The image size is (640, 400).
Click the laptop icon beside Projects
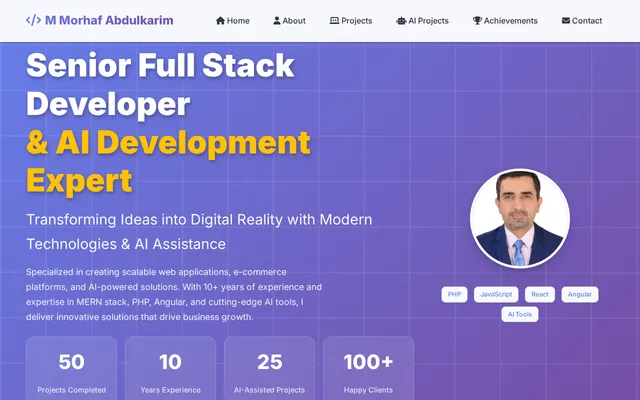tap(334, 20)
